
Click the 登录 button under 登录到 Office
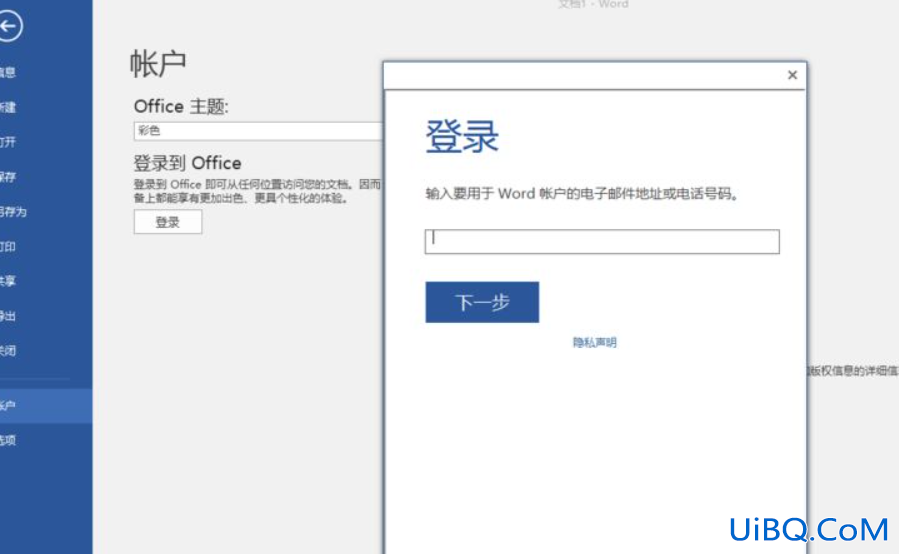(x=168, y=222)
